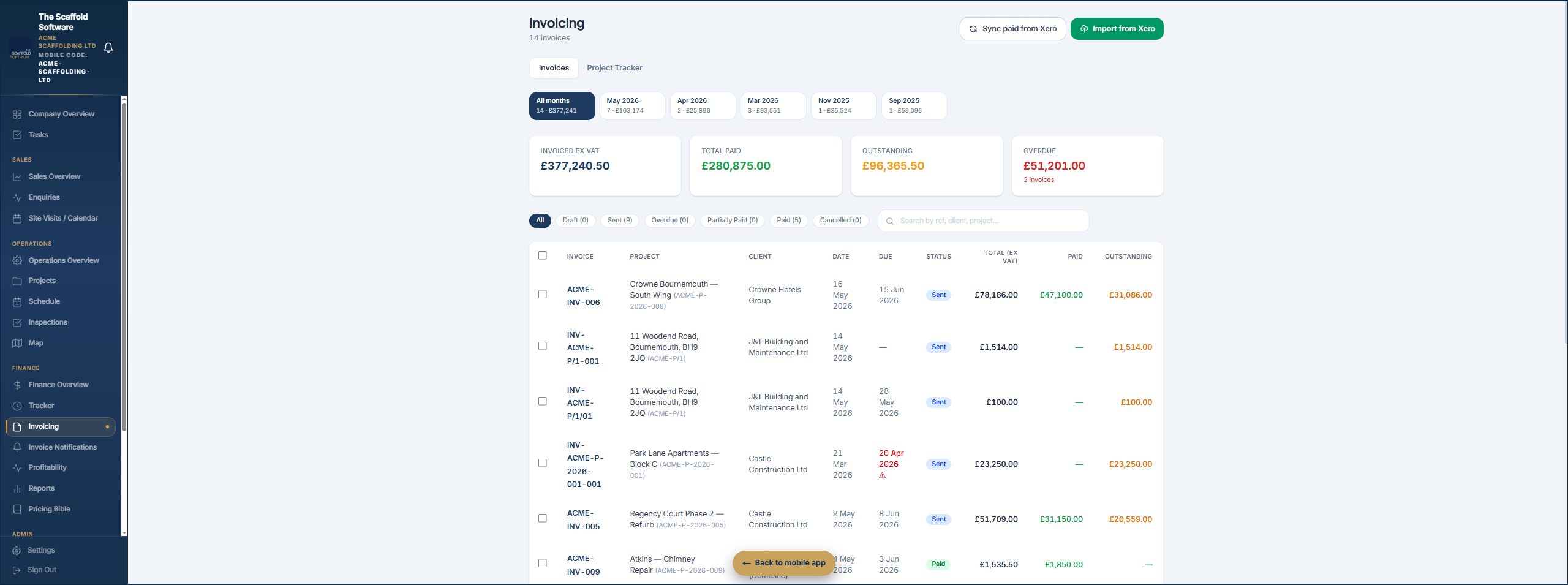Click the Sign Out arrow icon
This screenshot has height=585, width=1568.
[17, 570]
